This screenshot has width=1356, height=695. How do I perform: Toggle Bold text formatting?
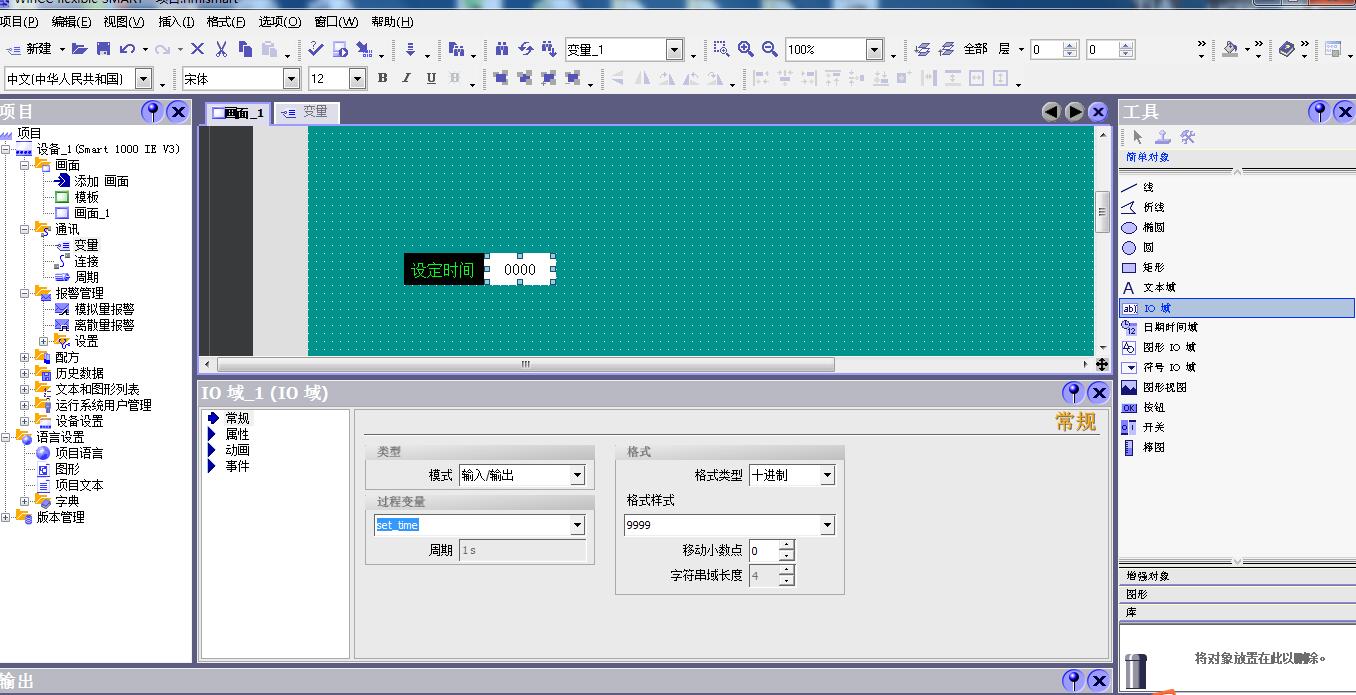[x=382, y=78]
